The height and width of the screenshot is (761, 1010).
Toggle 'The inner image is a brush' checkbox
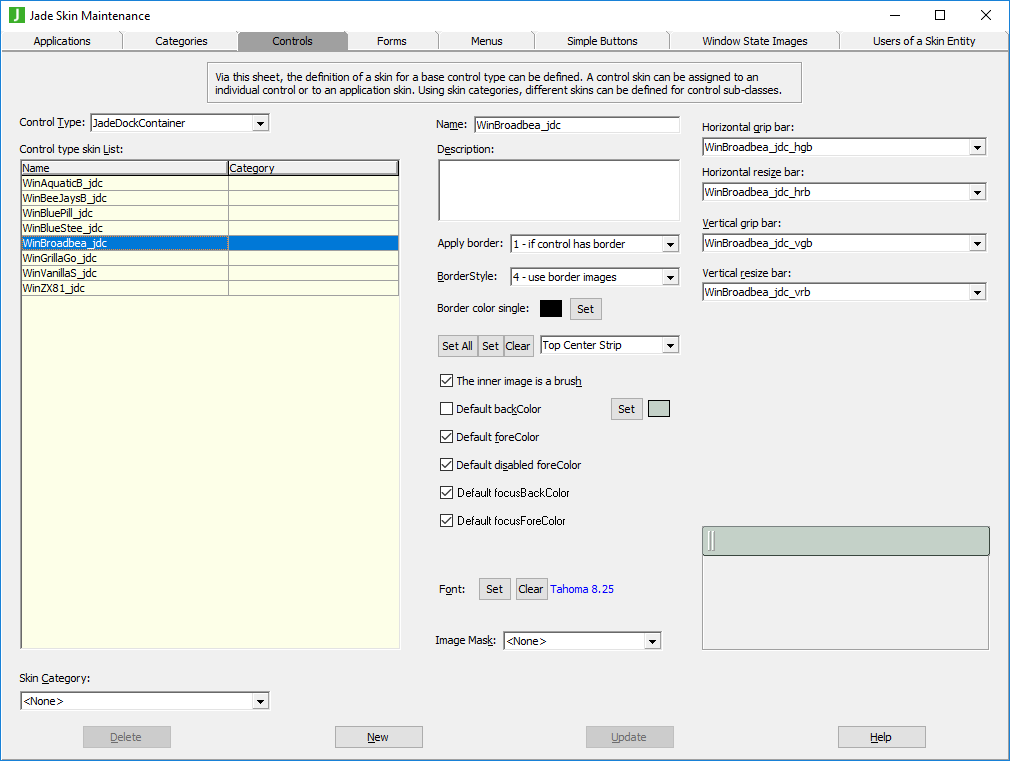[x=446, y=381]
